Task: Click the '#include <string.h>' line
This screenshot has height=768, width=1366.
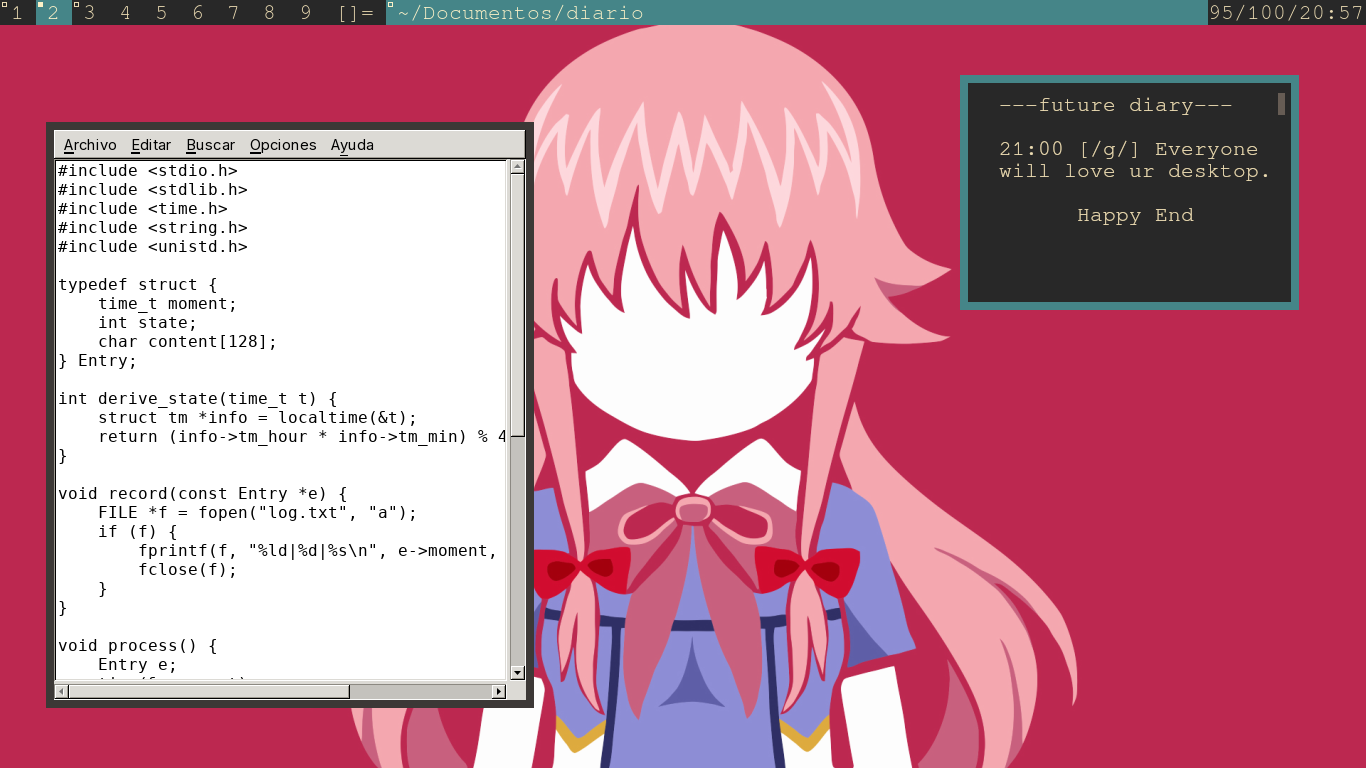Action: tap(153, 228)
